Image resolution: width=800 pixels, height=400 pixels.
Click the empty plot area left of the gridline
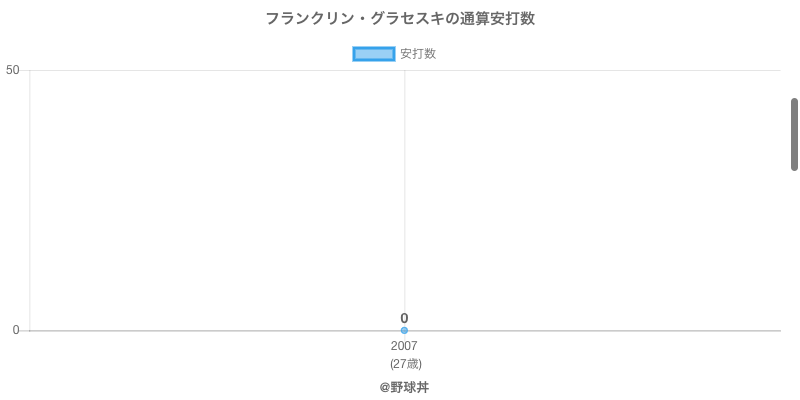pyautogui.click(x=215, y=200)
